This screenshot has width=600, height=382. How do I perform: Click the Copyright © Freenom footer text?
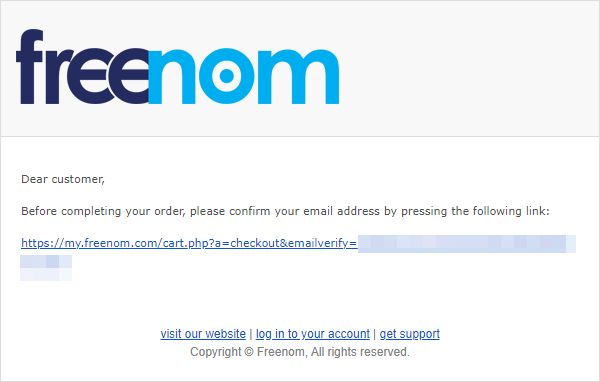(x=300, y=352)
